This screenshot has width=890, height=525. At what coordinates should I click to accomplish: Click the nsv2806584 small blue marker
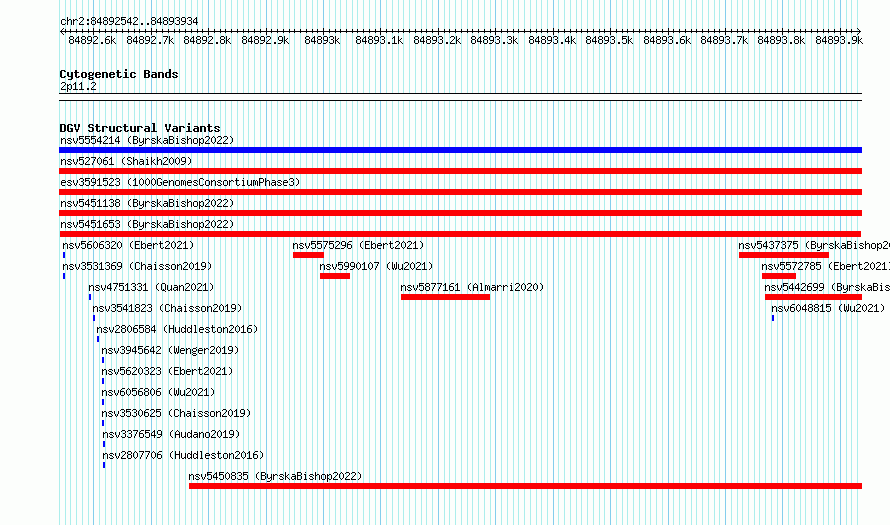pos(98,339)
